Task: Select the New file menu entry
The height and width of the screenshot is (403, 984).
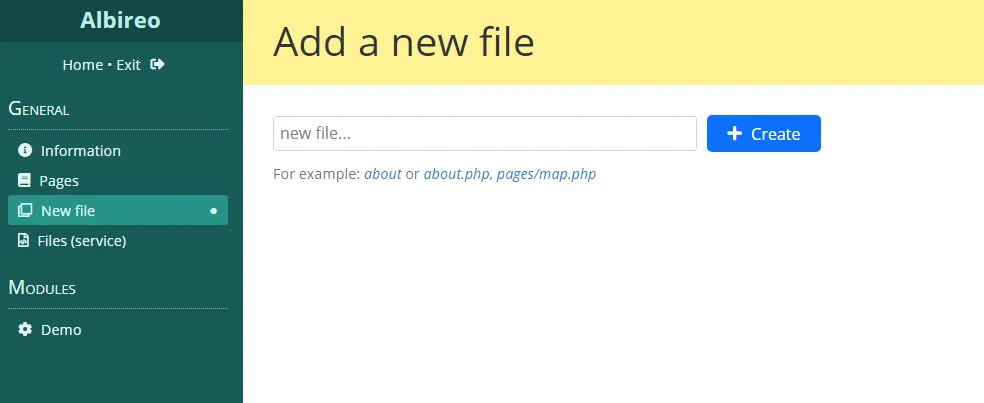Action: pos(68,211)
